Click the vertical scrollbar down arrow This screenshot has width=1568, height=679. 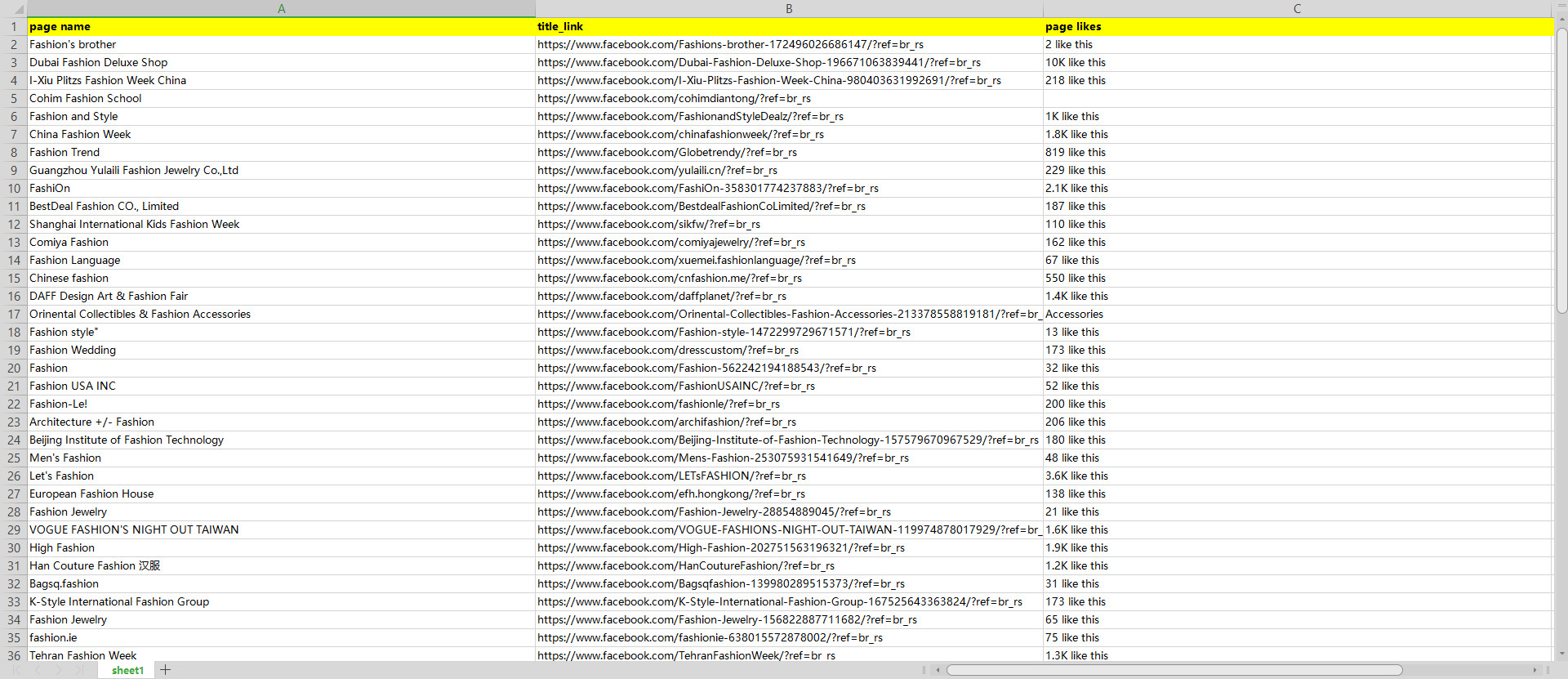point(1561,654)
